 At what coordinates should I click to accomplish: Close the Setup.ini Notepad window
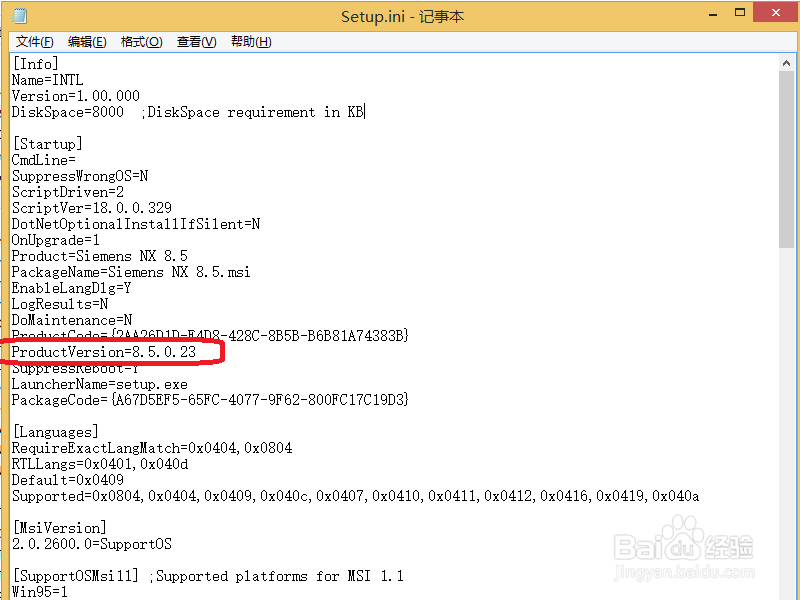tap(776, 12)
